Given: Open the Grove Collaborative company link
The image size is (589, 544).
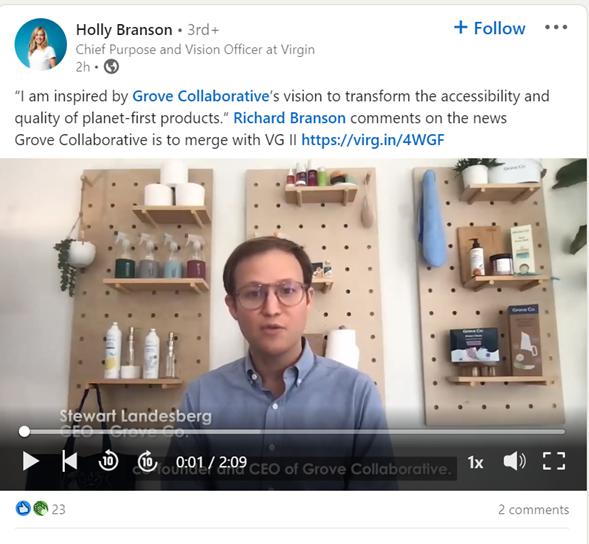Looking at the screenshot, I should pyautogui.click(x=201, y=96).
